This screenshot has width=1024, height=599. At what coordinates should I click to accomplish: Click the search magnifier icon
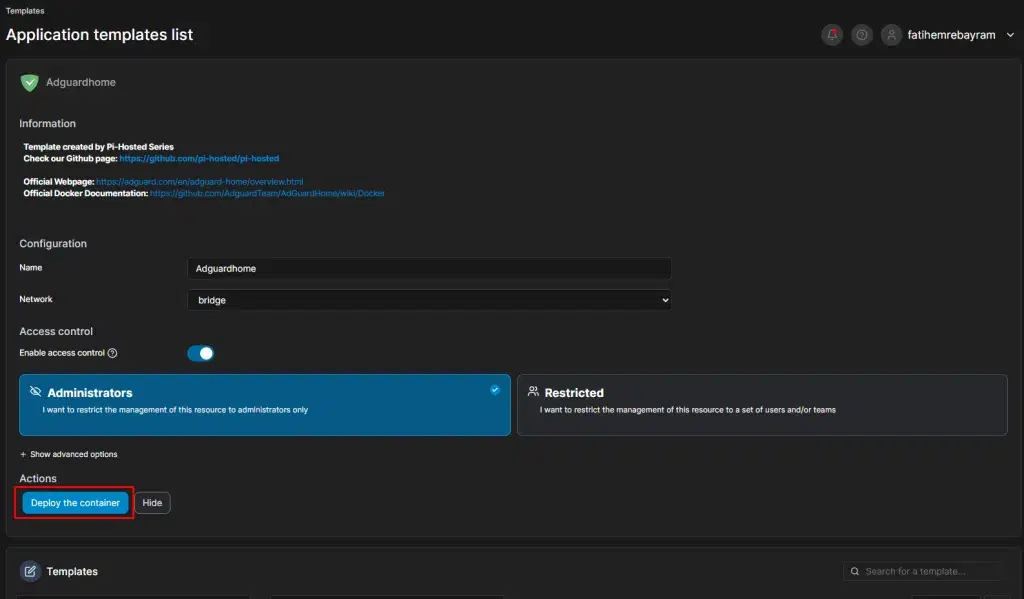pyautogui.click(x=855, y=572)
